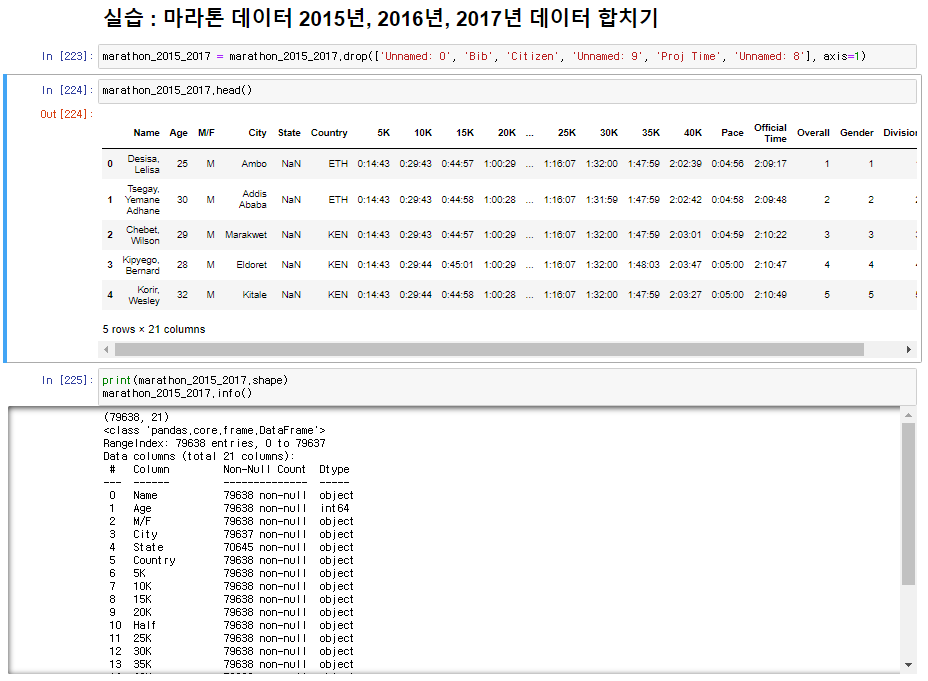Screen dimensions: 928x681
Task: Click the Country column header
Action: [329, 133]
